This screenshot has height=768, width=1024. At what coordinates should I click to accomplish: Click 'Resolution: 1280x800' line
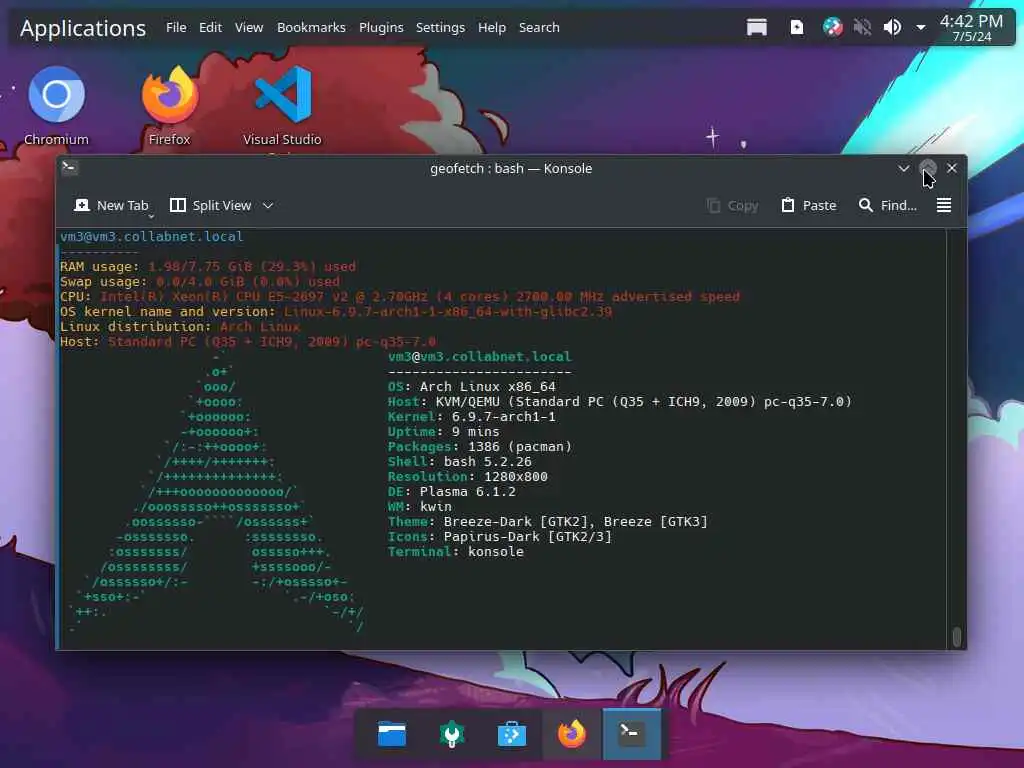click(468, 477)
